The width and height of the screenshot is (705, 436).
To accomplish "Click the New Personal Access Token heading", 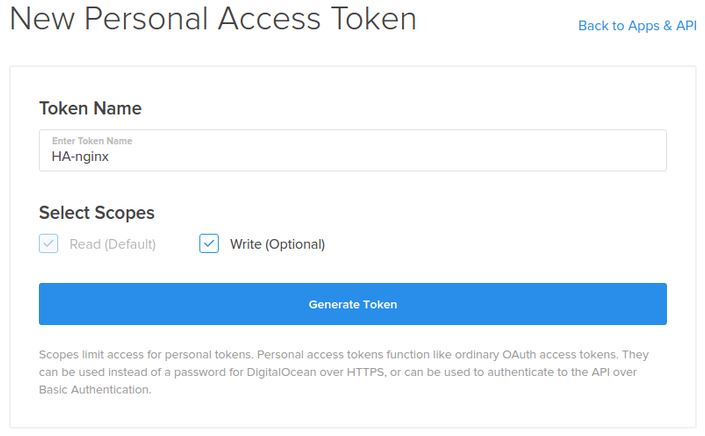I will coord(213,19).
